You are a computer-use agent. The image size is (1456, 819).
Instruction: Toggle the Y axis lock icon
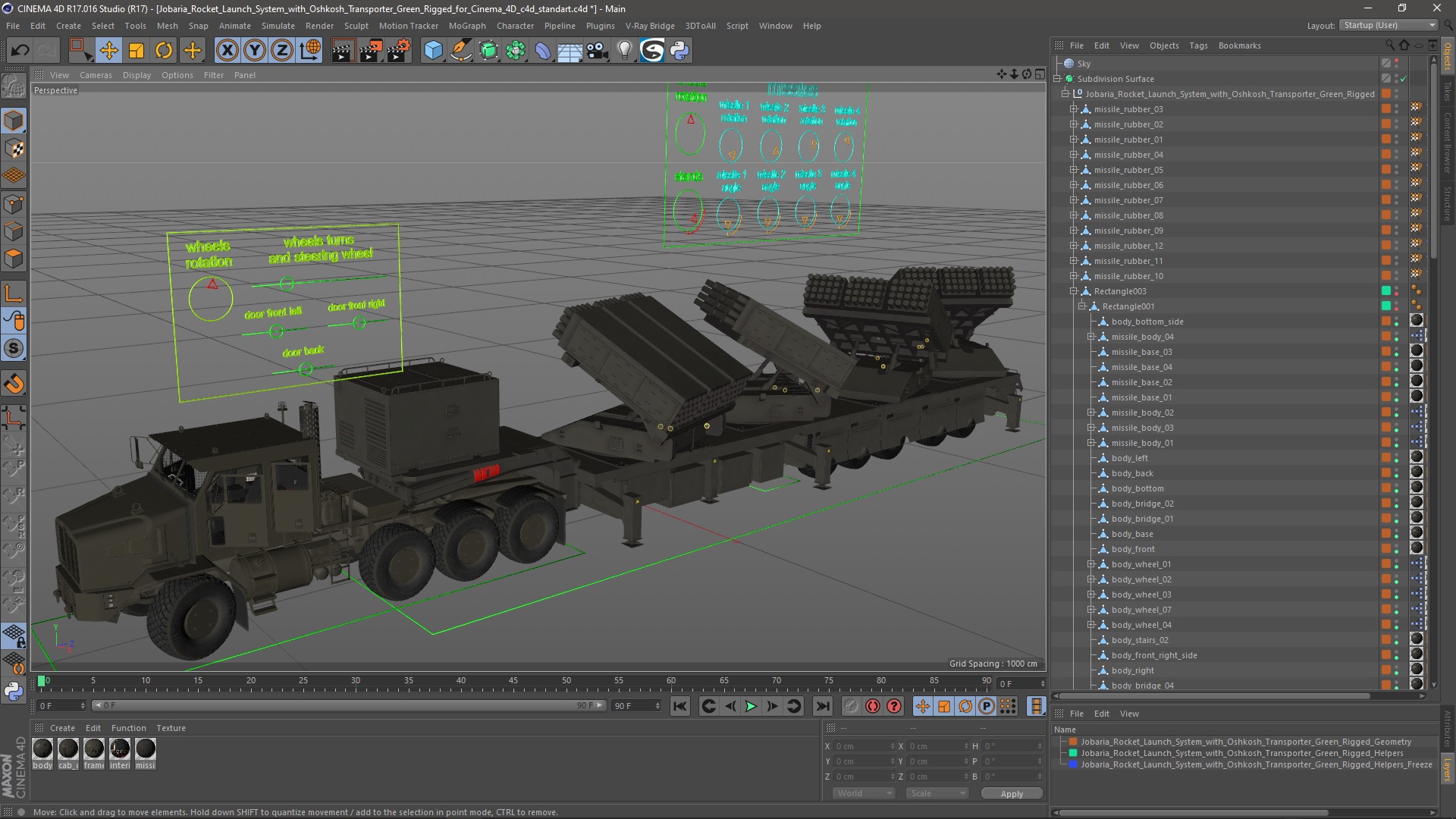pos(255,51)
